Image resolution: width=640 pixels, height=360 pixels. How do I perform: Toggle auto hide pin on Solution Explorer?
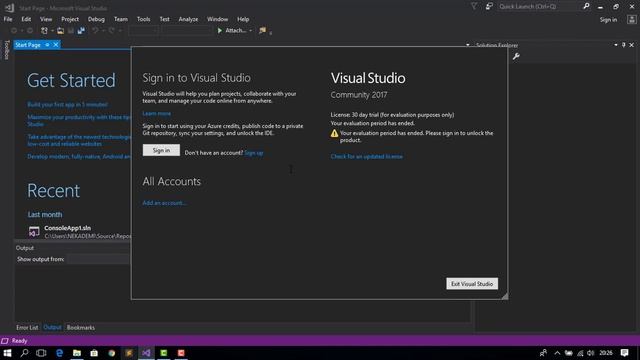(x=624, y=45)
